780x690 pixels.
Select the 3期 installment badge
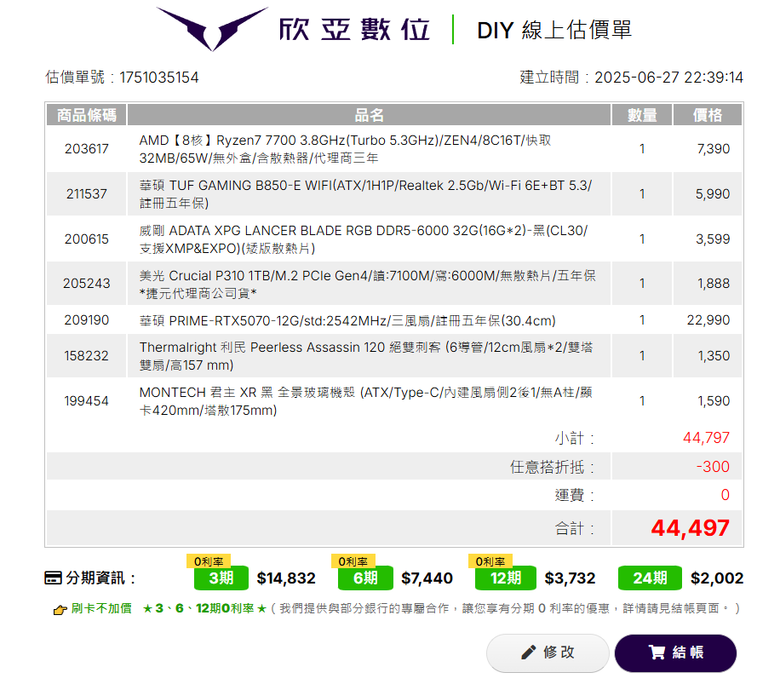point(221,578)
